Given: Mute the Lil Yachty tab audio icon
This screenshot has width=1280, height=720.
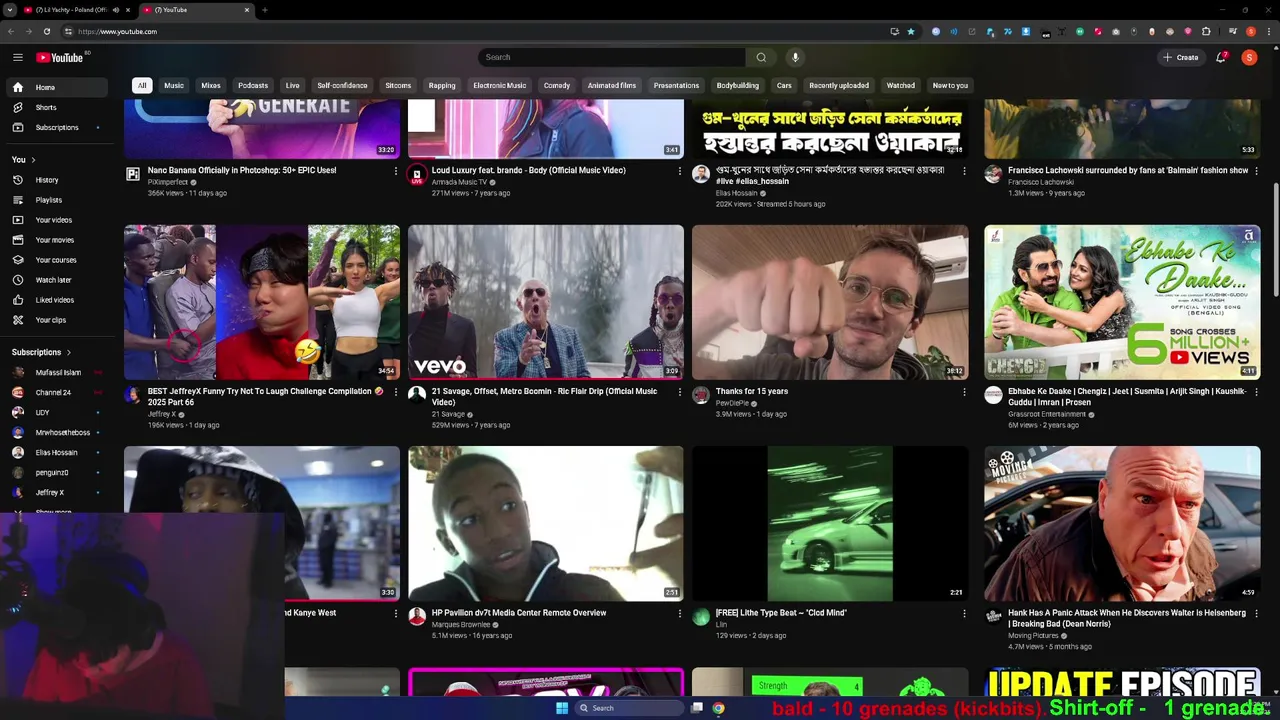Looking at the screenshot, I should pyautogui.click(x=115, y=10).
